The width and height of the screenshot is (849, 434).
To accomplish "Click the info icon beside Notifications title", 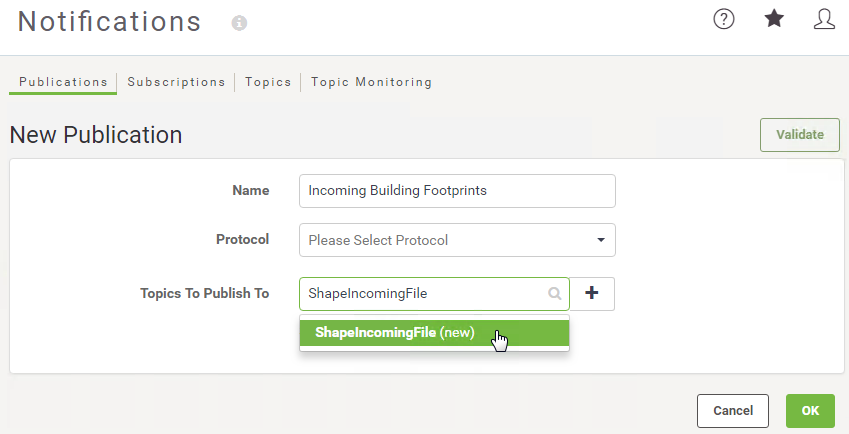I will click(x=239, y=23).
